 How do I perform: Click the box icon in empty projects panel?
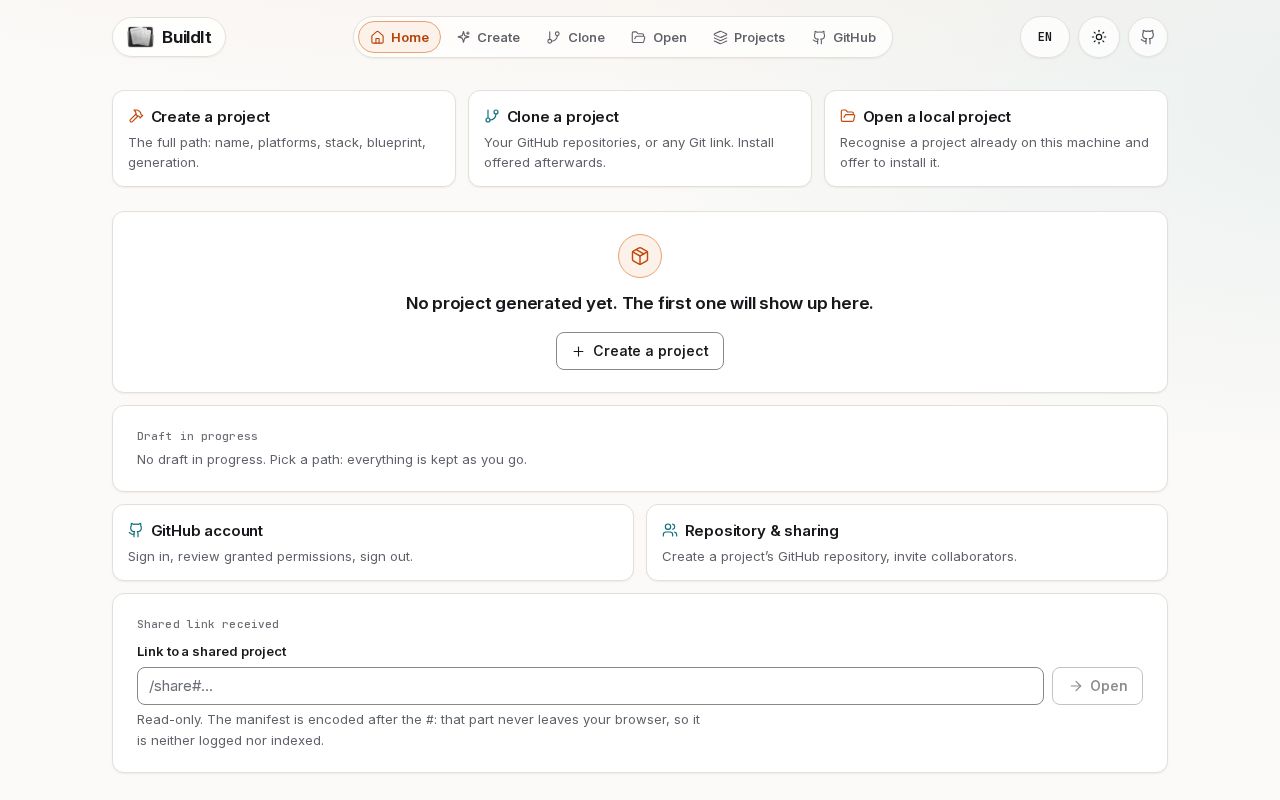coord(640,256)
